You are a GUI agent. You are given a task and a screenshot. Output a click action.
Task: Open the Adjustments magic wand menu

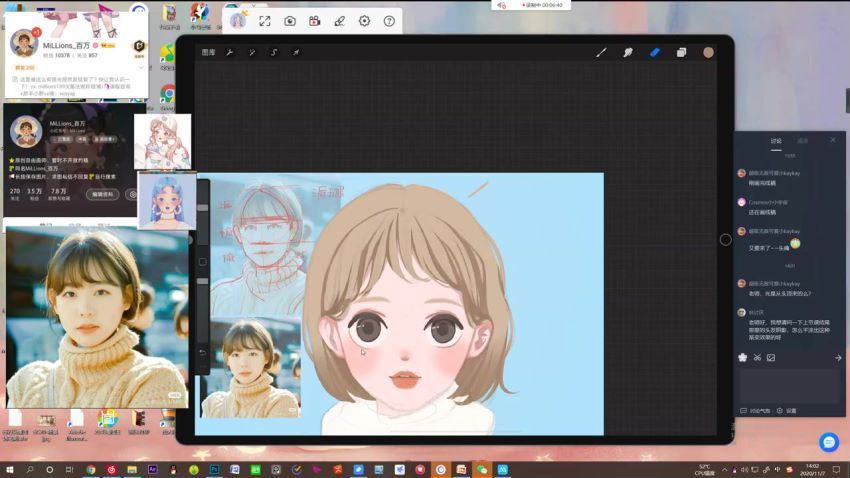click(x=252, y=52)
